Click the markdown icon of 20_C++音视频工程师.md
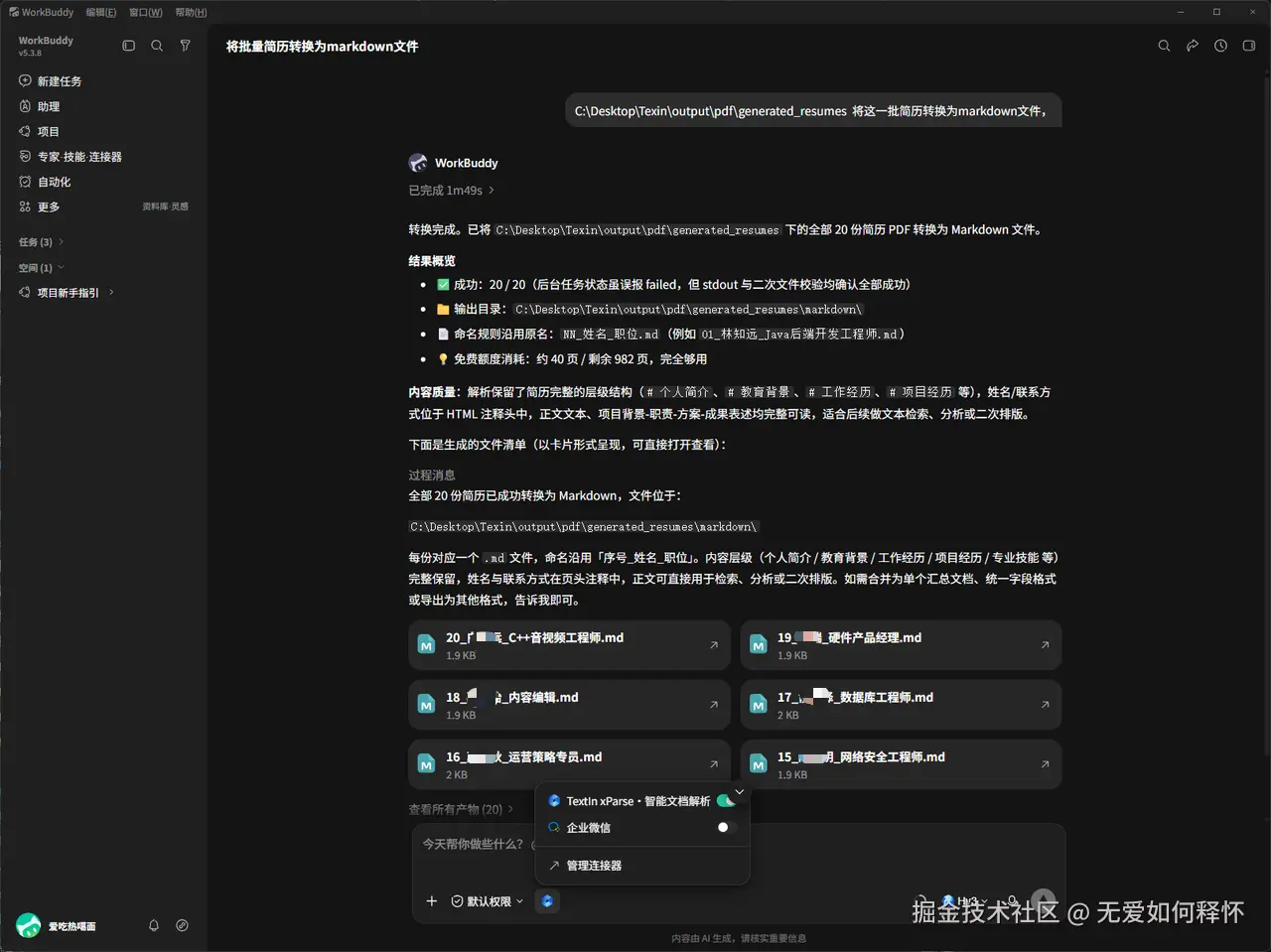 pos(426,645)
